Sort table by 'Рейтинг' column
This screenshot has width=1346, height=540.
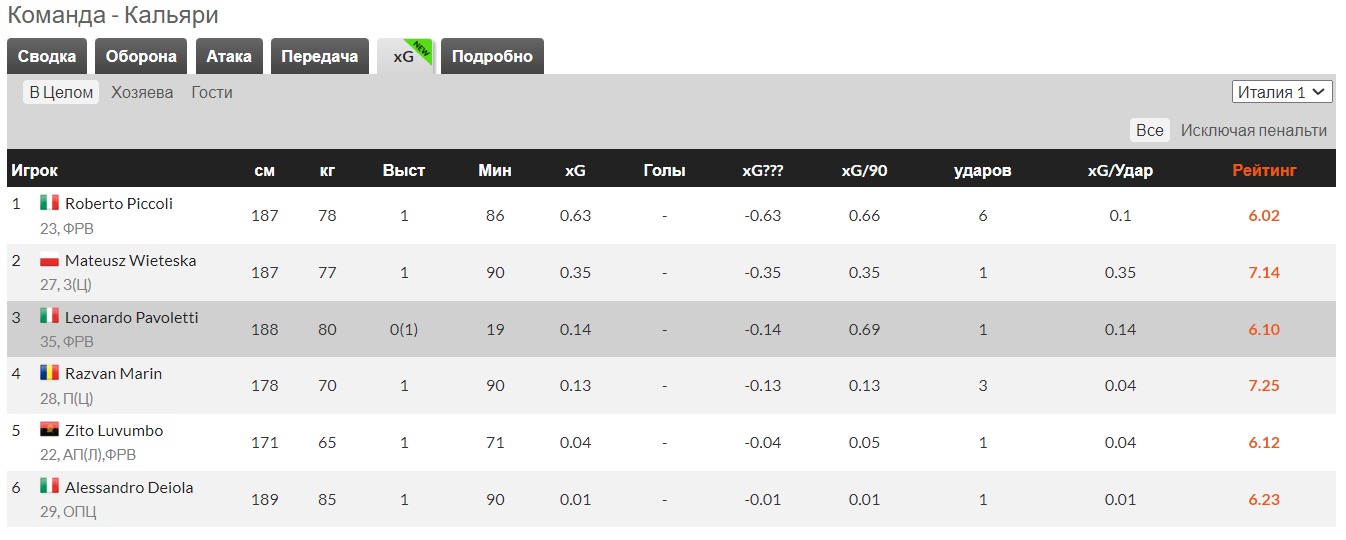1264,170
